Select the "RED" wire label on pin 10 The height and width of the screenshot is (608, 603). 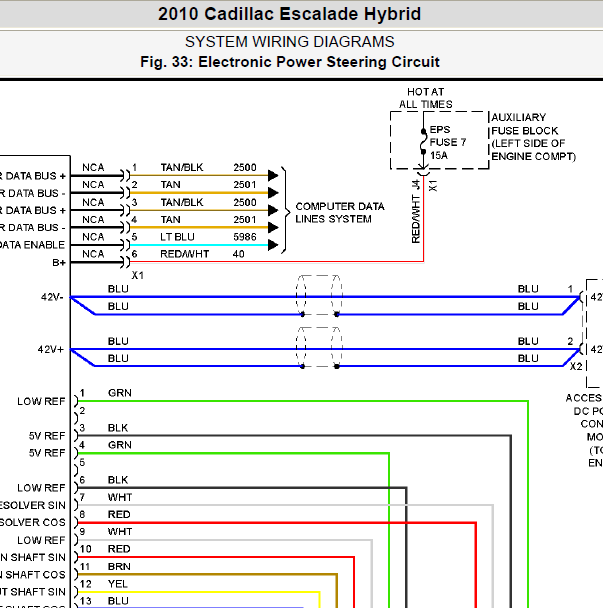click(119, 549)
